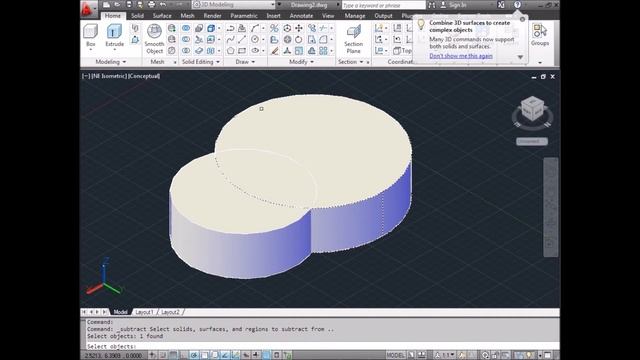Open the dropdown arrow under Box
Viewport: 640px width, 360px height.
click(x=91, y=49)
